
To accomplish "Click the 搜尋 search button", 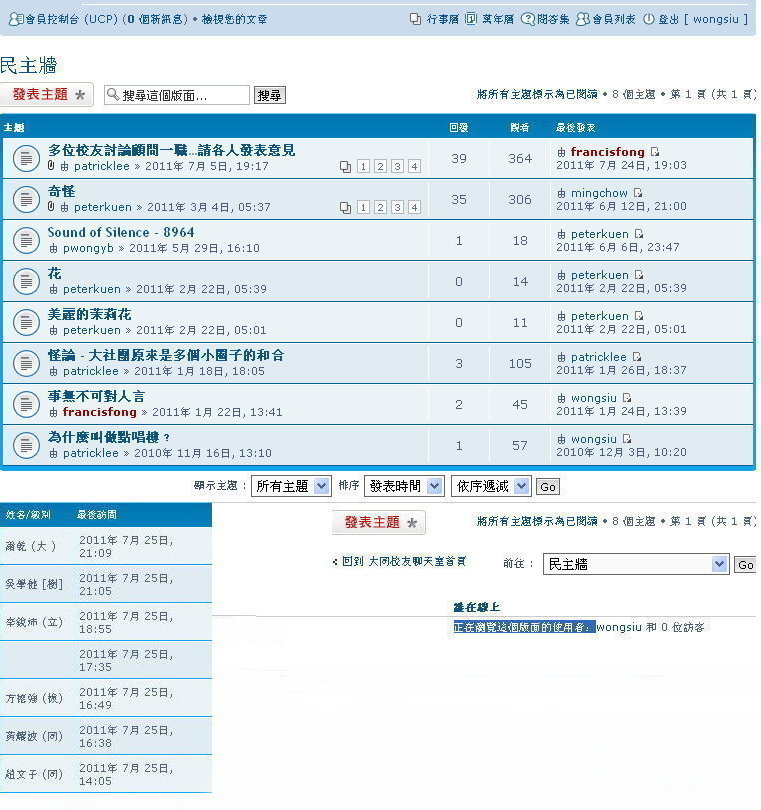I will pyautogui.click(x=269, y=95).
